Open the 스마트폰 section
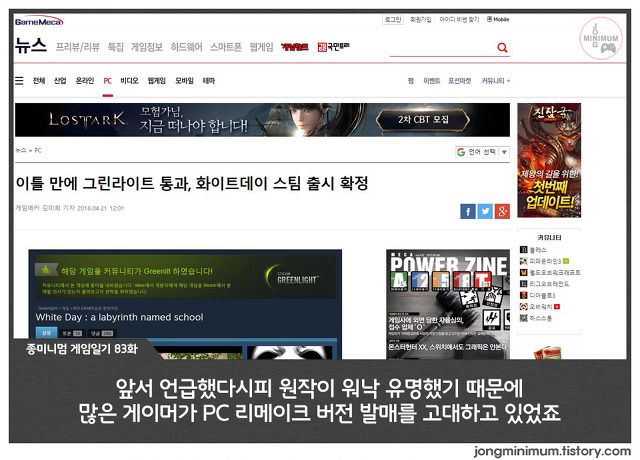Viewport: 640px width, 460px height. (226, 47)
